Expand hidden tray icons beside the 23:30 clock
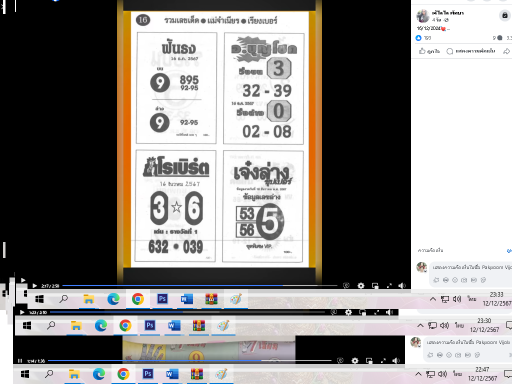This screenshot has width=512, height=384. (x=420, y=325)
